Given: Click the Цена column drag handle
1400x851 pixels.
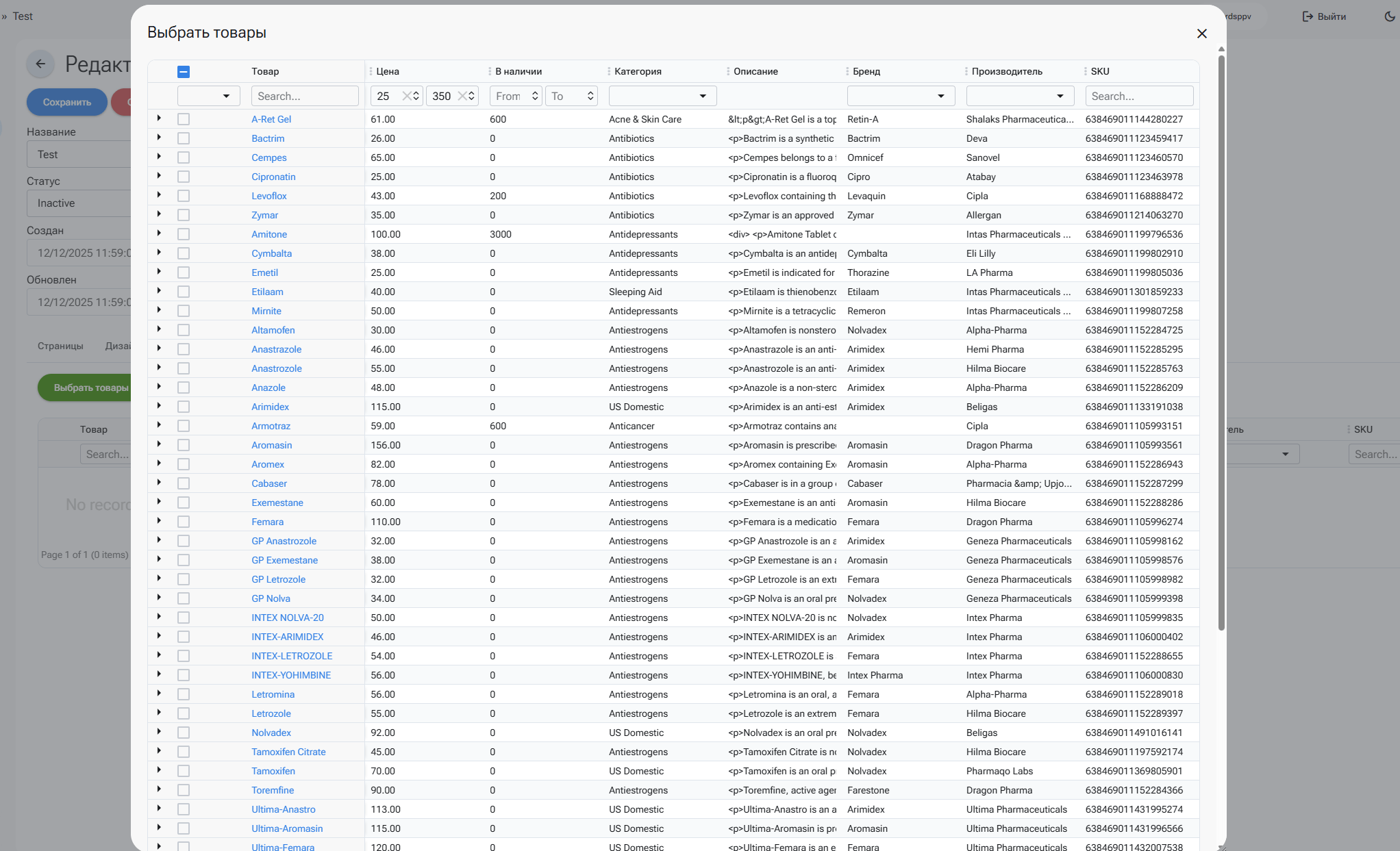Looking at the screenshot, I should coord(371,71).
